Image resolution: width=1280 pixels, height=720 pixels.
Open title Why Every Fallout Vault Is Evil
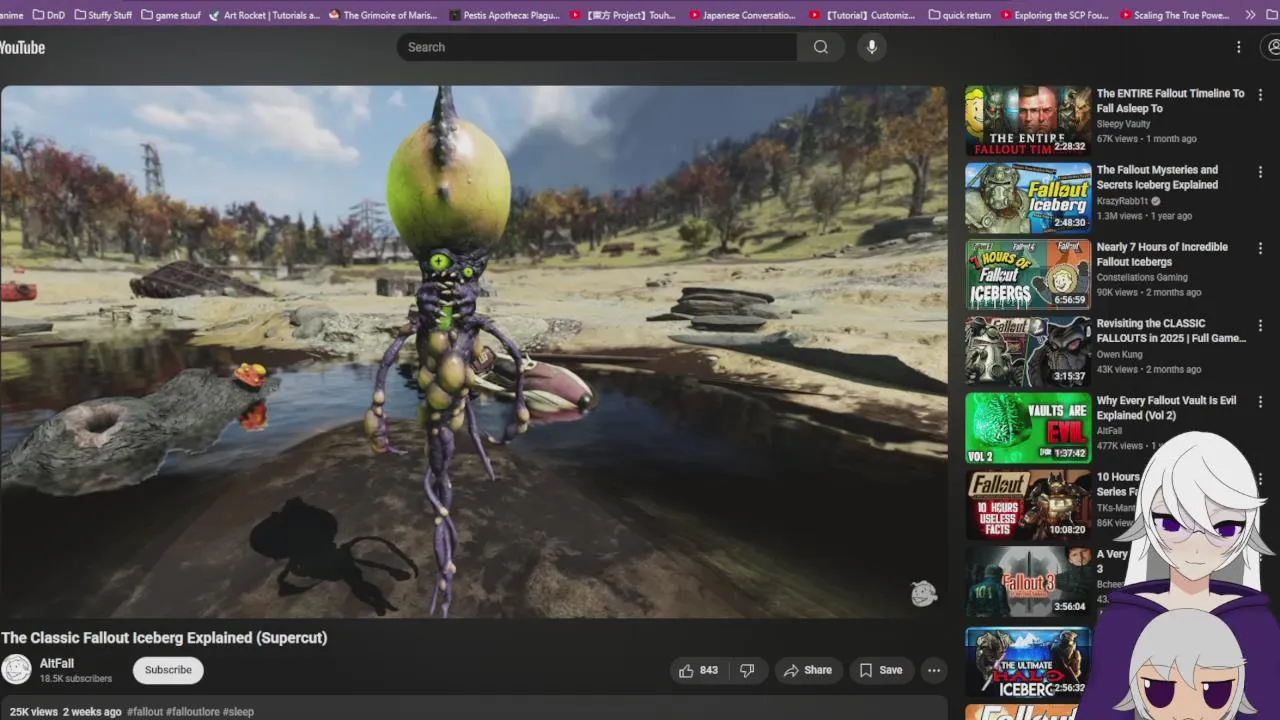coord(1166,408)
